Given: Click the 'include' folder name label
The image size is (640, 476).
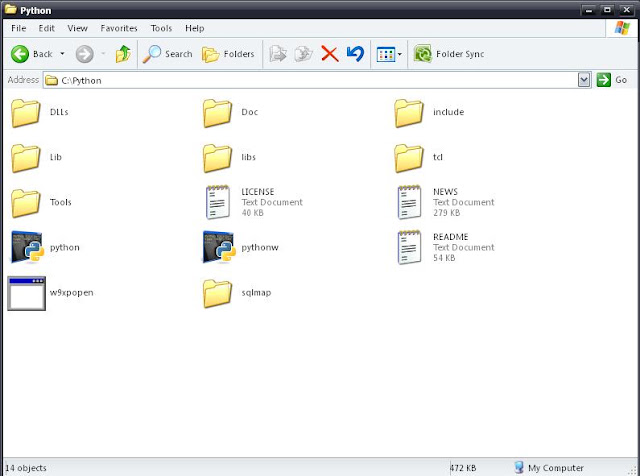Looking at the screenshot, I should click(449, 112).
